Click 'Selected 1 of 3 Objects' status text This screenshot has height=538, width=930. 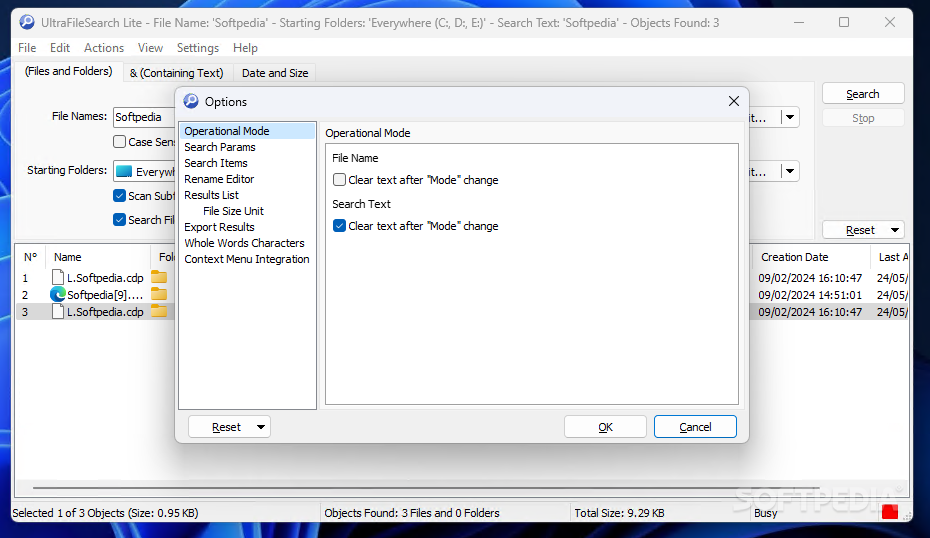(x=105, y=513)
